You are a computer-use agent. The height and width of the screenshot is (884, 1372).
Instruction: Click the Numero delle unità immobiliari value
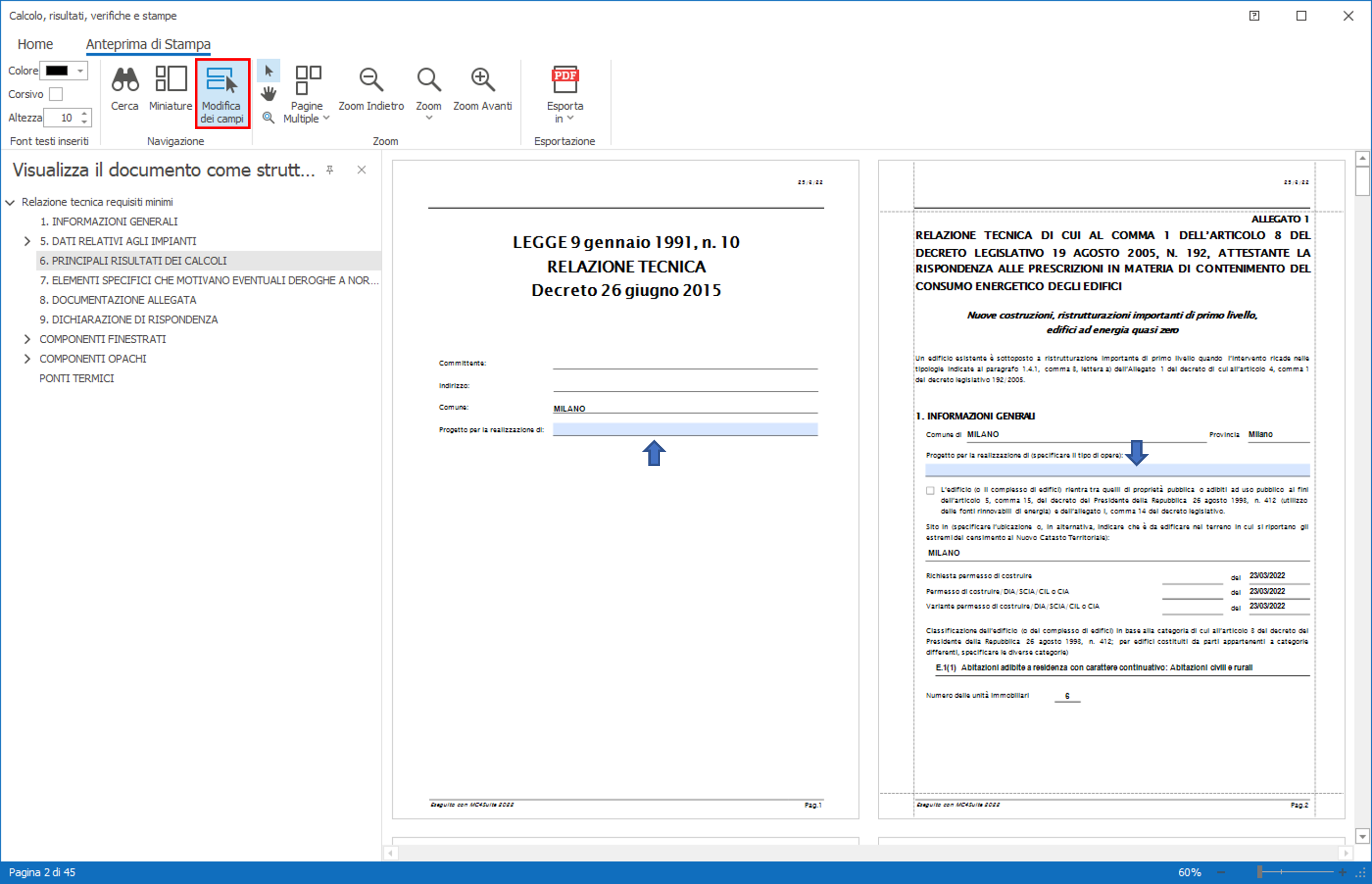(x=1067, y=696)
